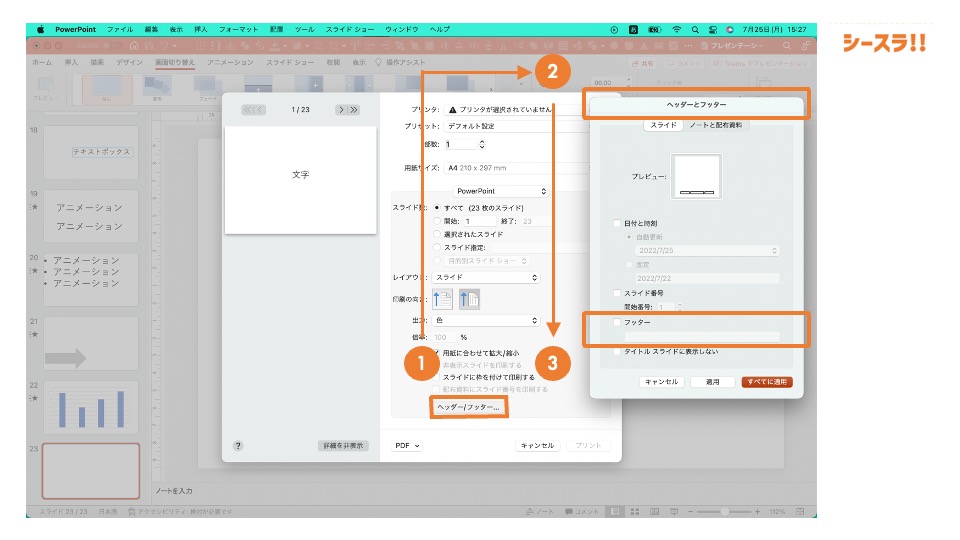Click the Wi-Fi icon in menu bar
The width and height of the screenshot is (960, 540).
[x=676, y=30]
